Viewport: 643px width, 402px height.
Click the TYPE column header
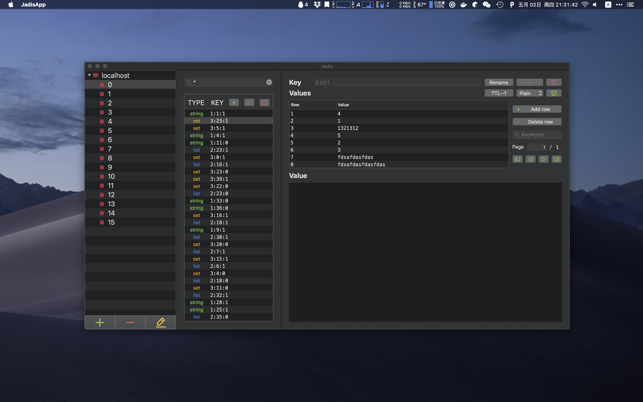point(196,103)
